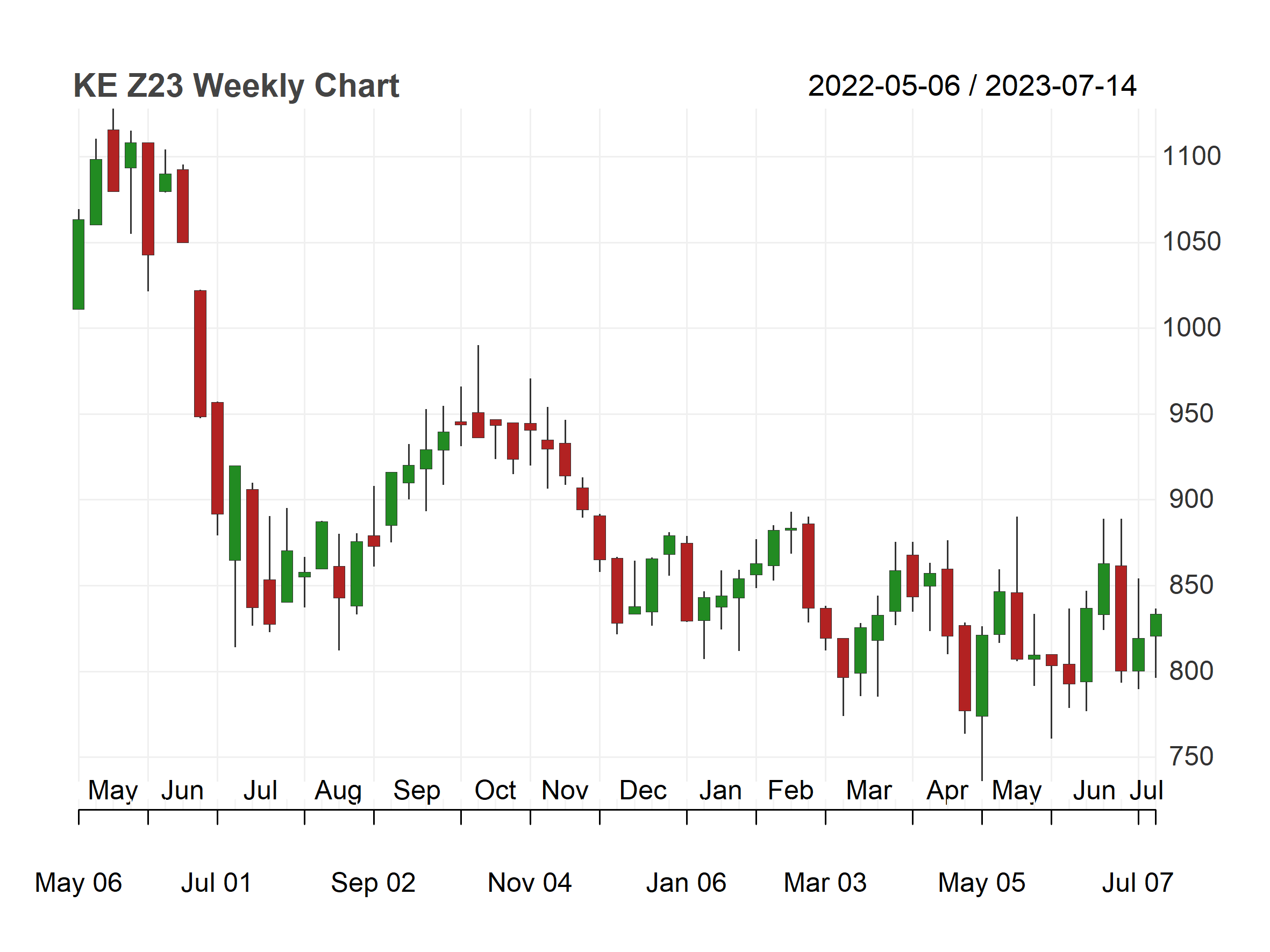Click the first green candle at chart's left edge

79,264
